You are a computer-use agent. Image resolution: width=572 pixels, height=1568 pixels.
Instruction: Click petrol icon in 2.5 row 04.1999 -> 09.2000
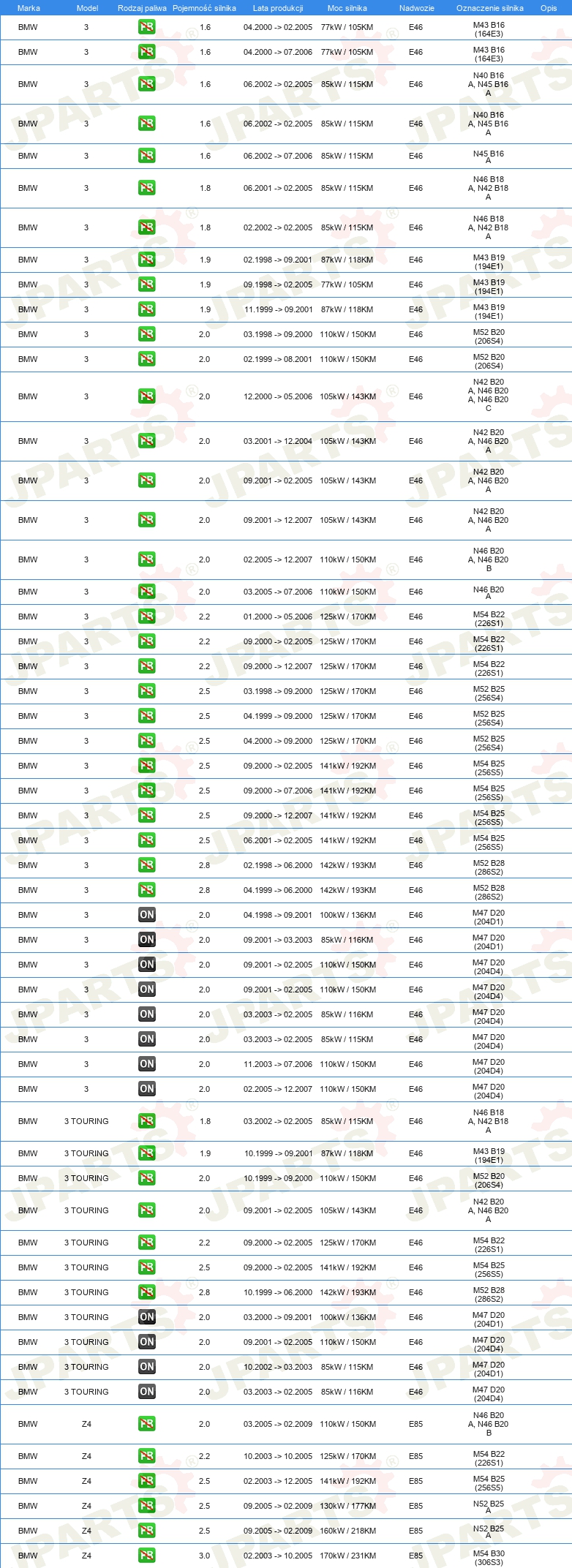[x=146, y=716]
